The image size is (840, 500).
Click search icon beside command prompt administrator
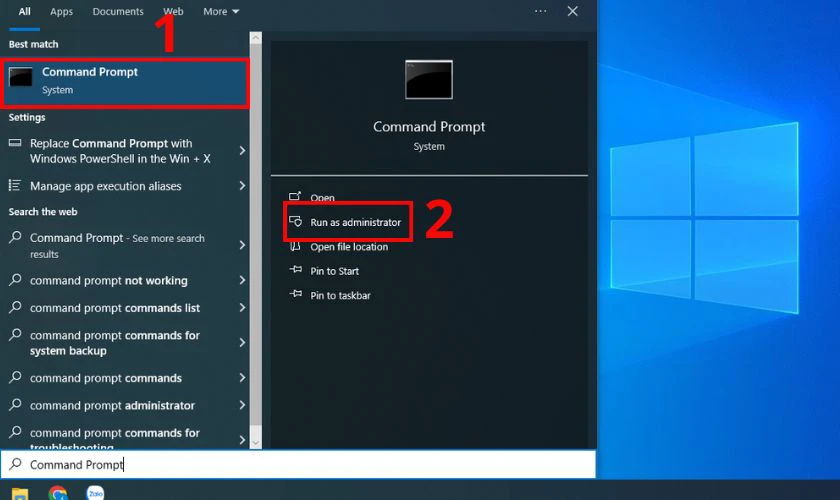pyautogui.click(x=15, y=405)
